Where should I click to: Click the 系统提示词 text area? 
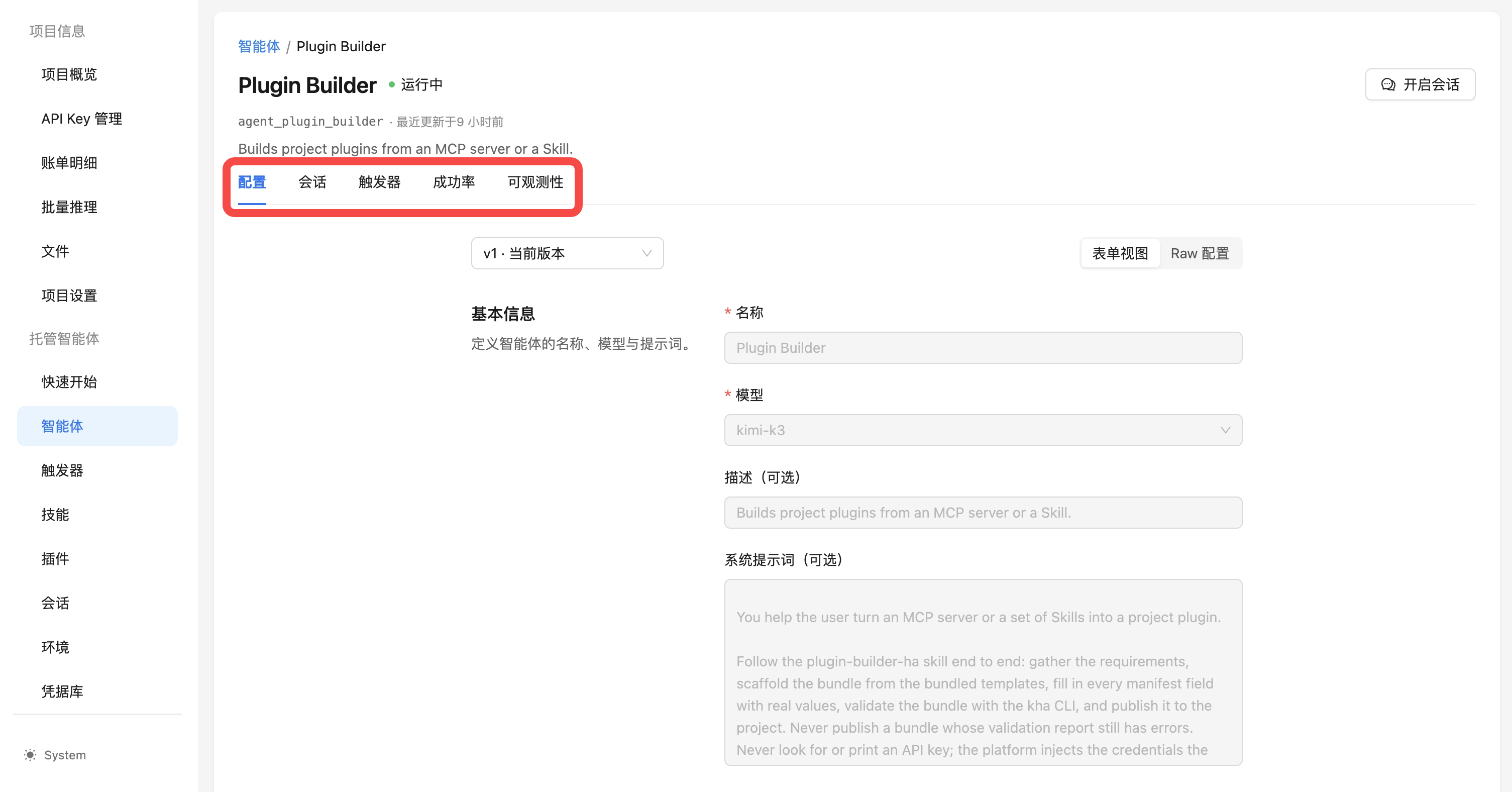pyautogui.click(x=983, y=672)
